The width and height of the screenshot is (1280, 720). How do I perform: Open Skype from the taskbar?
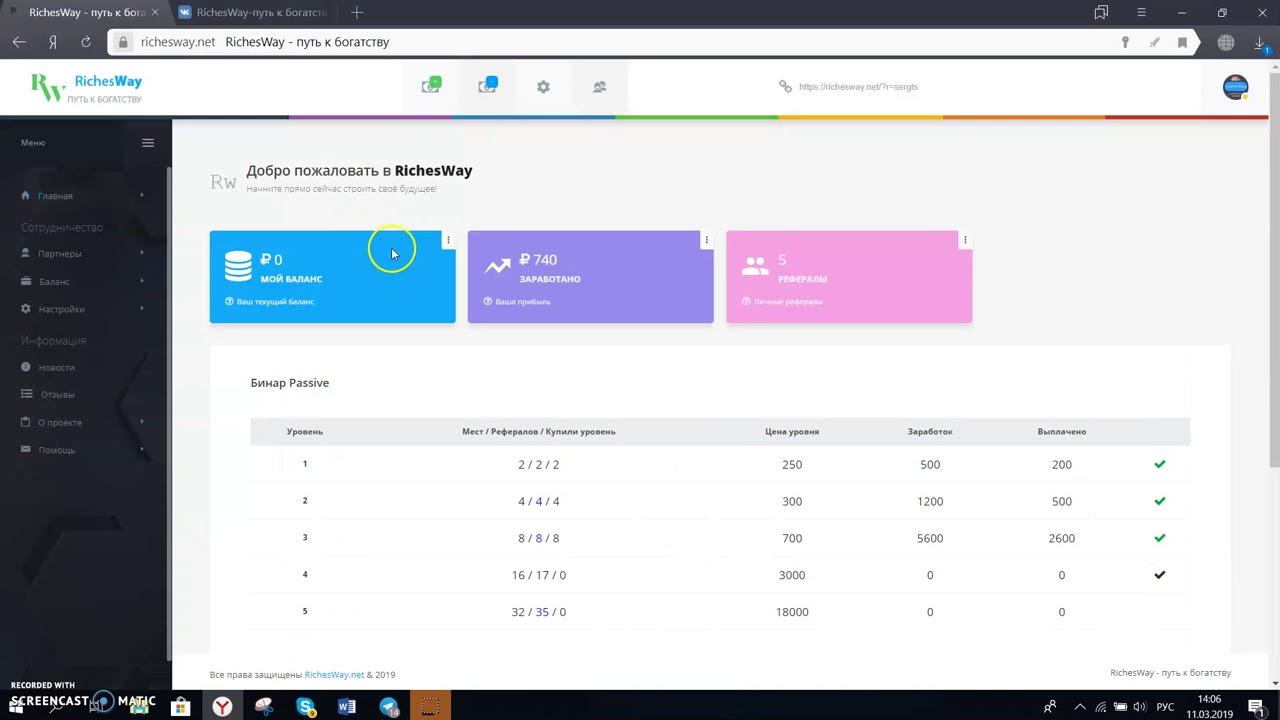tap(306, 706)
